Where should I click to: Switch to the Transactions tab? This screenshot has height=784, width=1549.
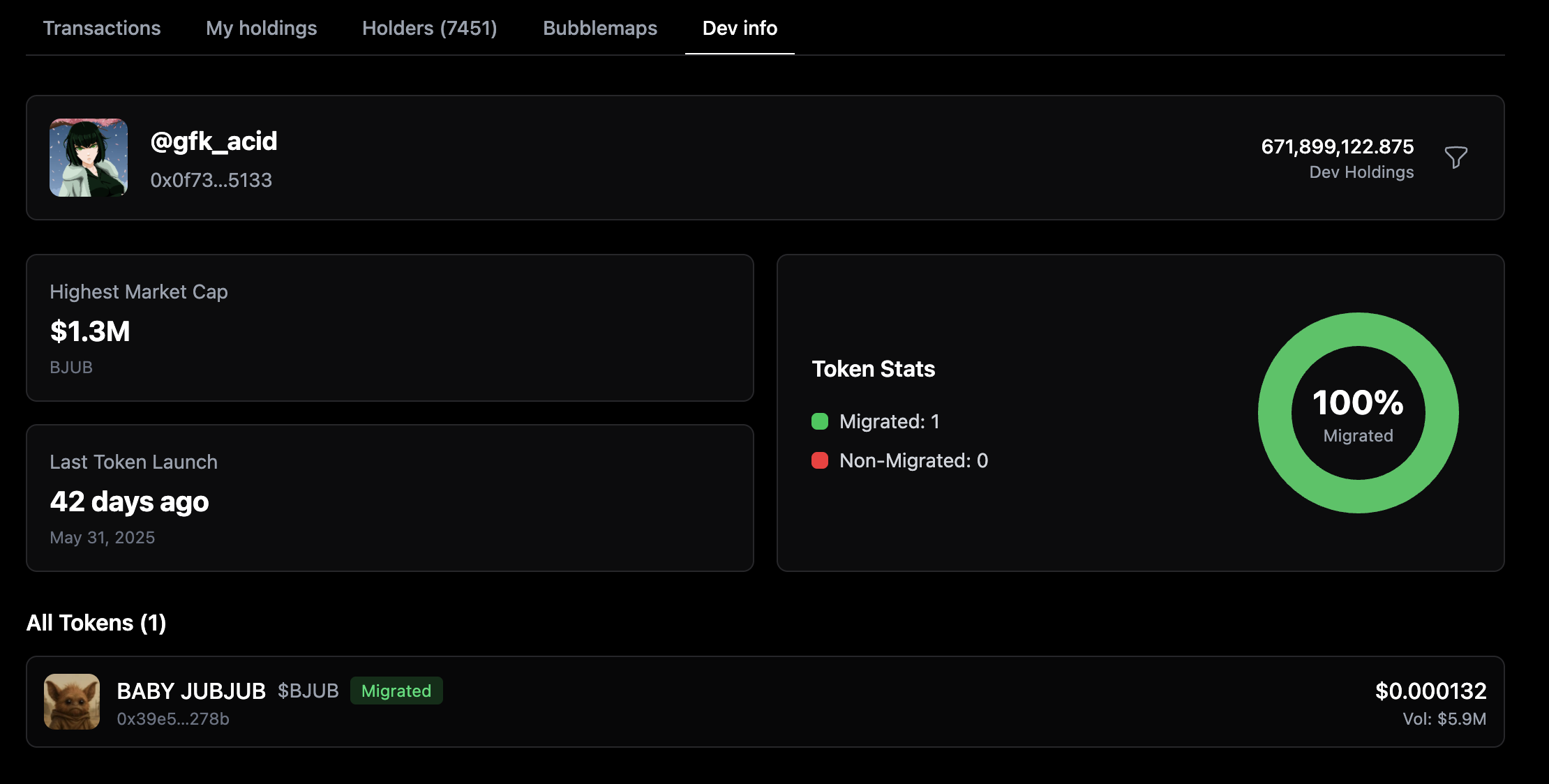pyautogui.click(x=102, y=28)
